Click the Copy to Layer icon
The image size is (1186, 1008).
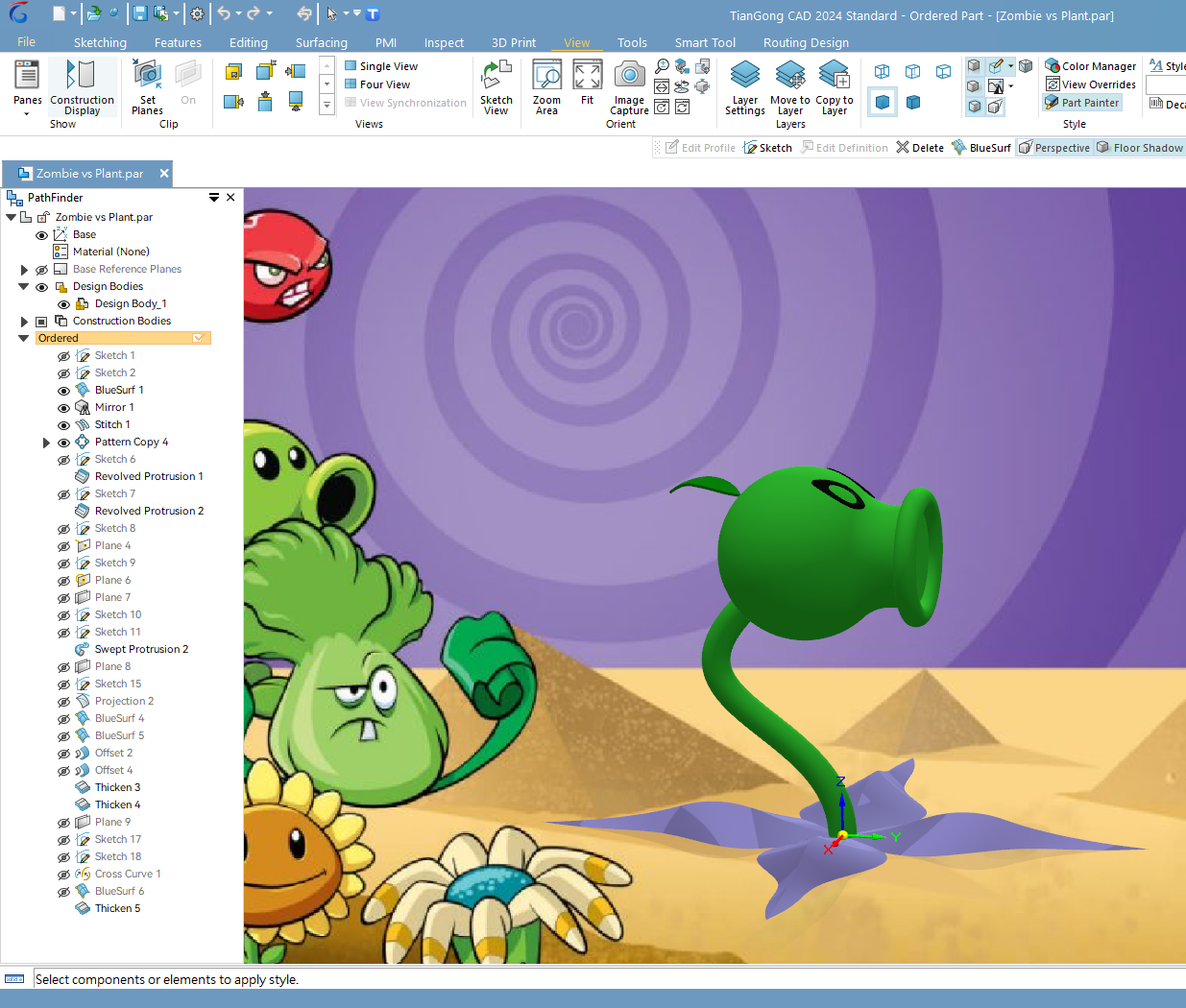(834, 76)
